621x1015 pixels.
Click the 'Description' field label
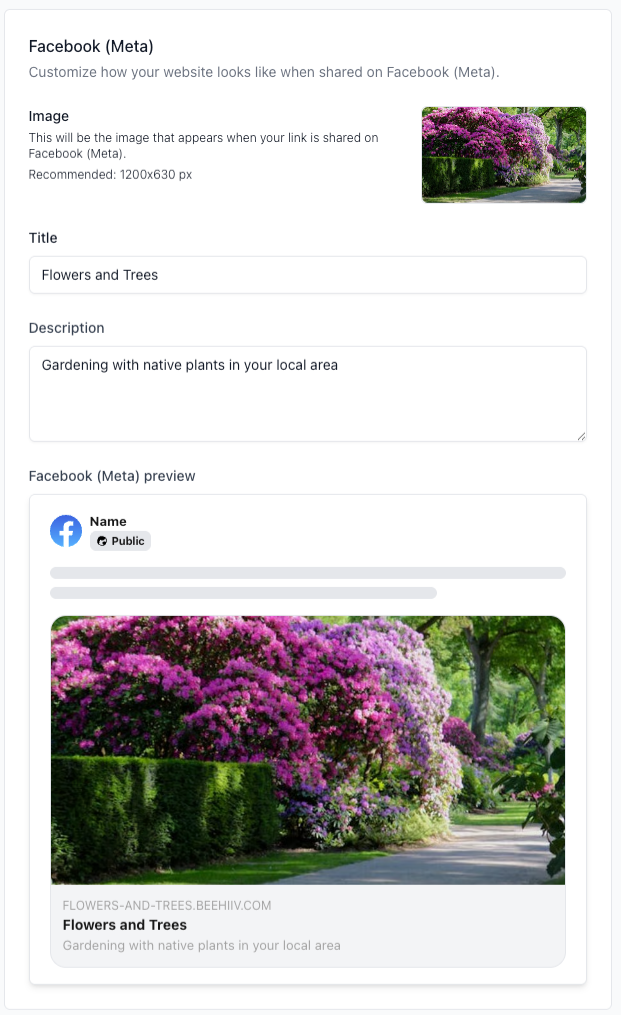coord(66,328)
